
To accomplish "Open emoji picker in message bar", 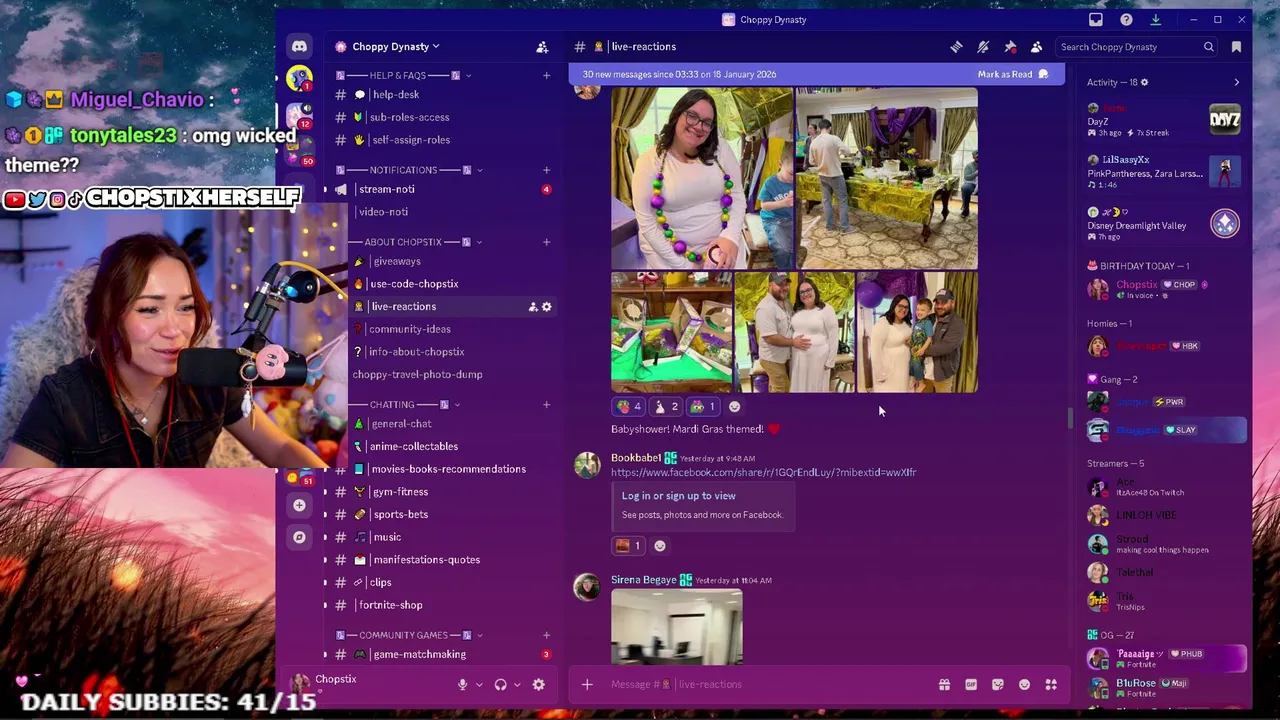I will pos(1024,685).
